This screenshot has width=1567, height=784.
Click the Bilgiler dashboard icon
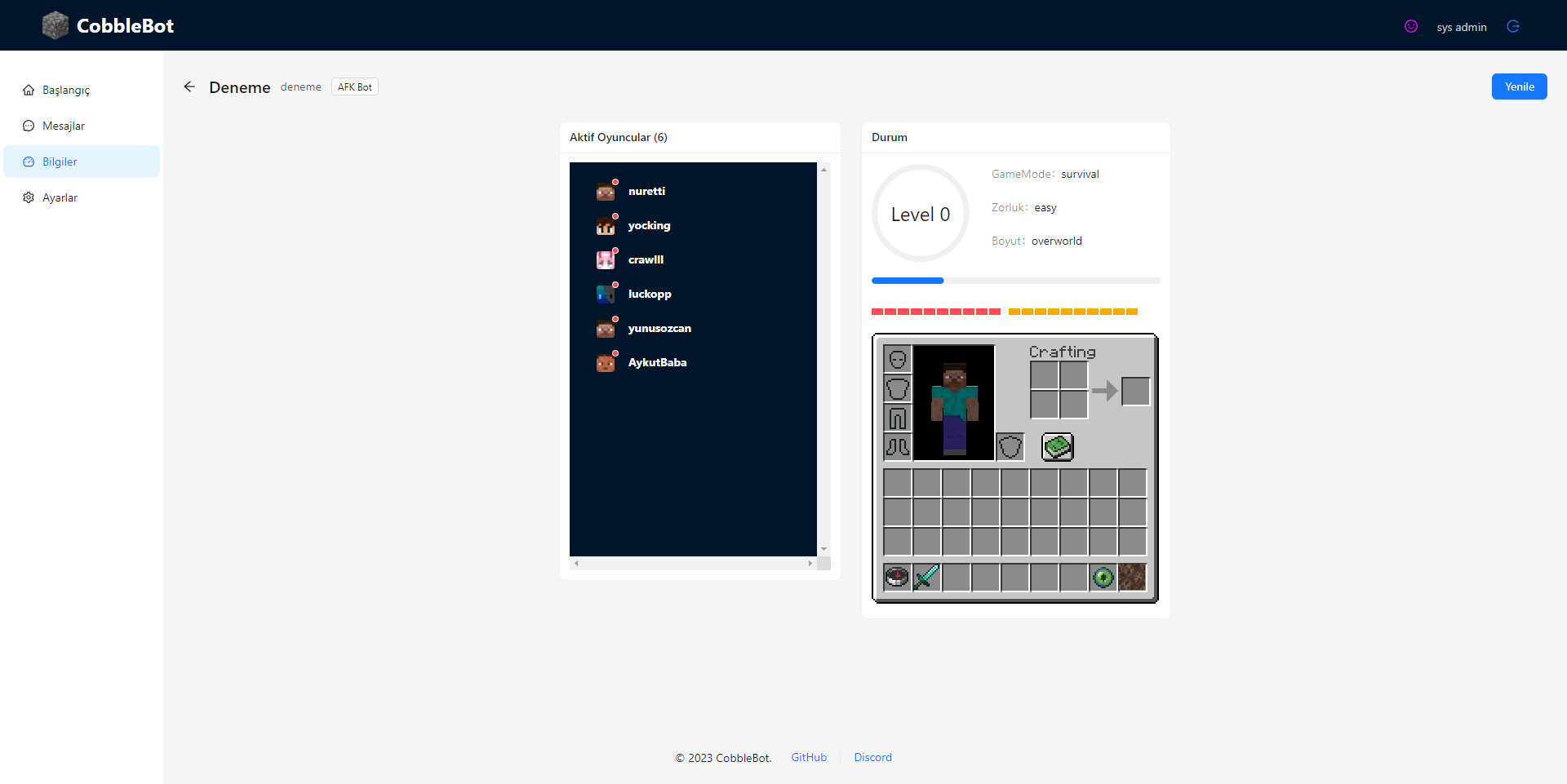pyautogui.click(x=29, y=162)
